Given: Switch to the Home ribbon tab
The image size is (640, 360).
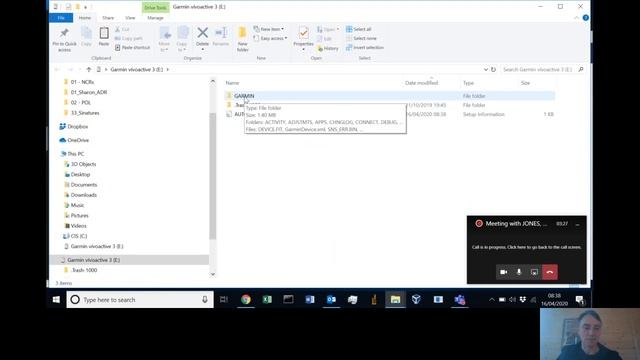Looking at the screenshot, I should pyautogui.click(x=84, y=18).
